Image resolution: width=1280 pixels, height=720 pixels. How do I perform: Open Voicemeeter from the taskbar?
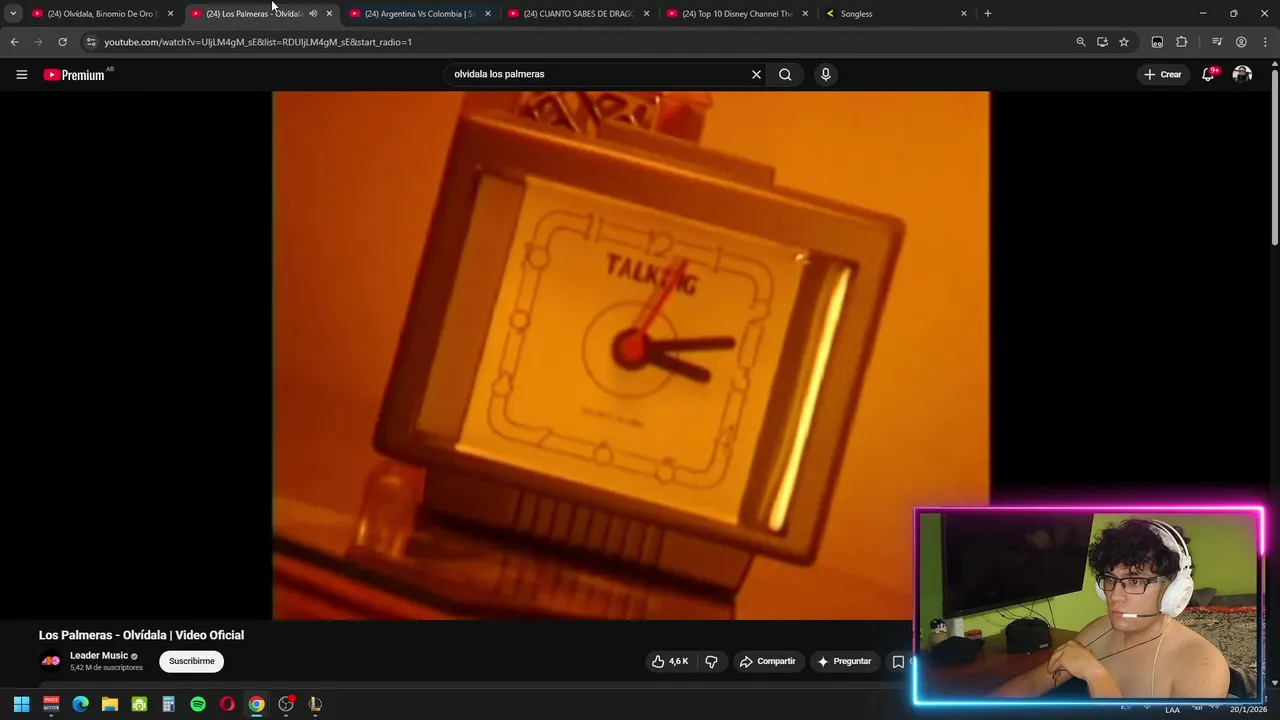pyautogui.click(x=51, y=704)
